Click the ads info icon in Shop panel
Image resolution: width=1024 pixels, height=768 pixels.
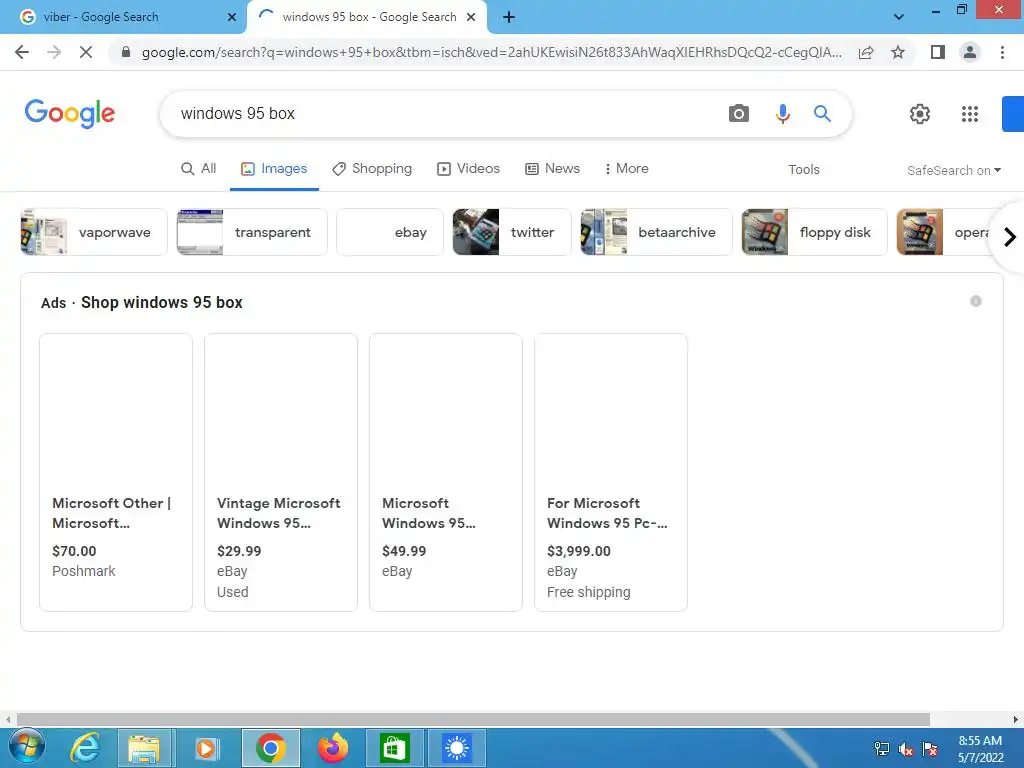976,301
